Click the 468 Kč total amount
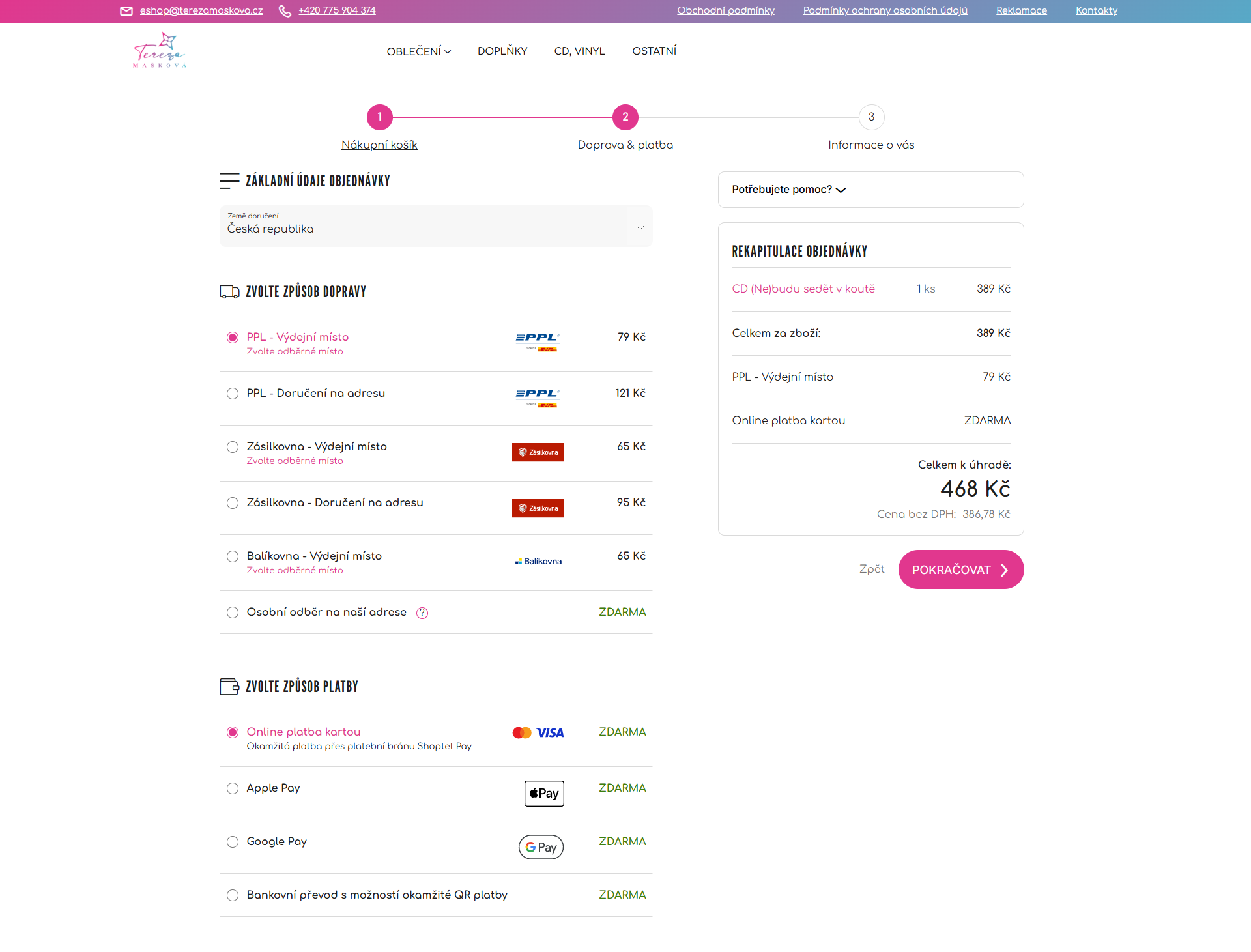The width and height of the screenshot is (1251, 952). [975, 489]
